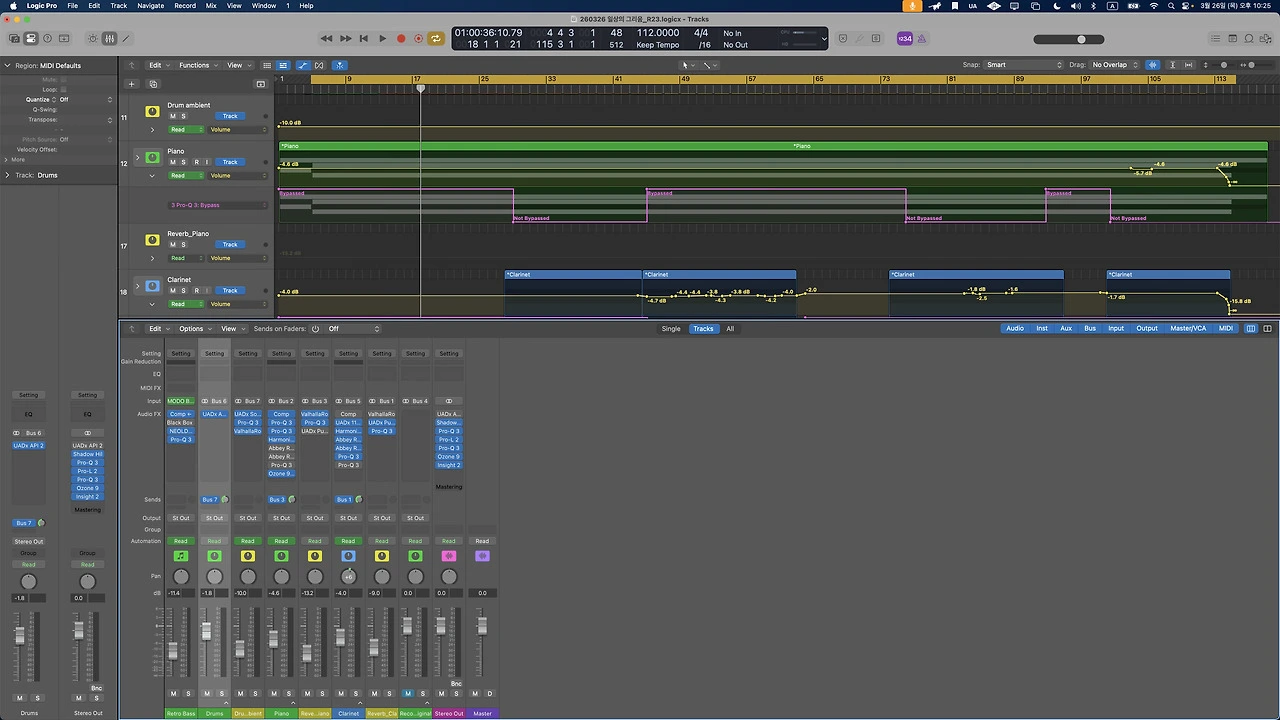This screenshot has width=1280, height=720.
Task: Solo the Clarinet track in header
Action: tap(183, 291)
